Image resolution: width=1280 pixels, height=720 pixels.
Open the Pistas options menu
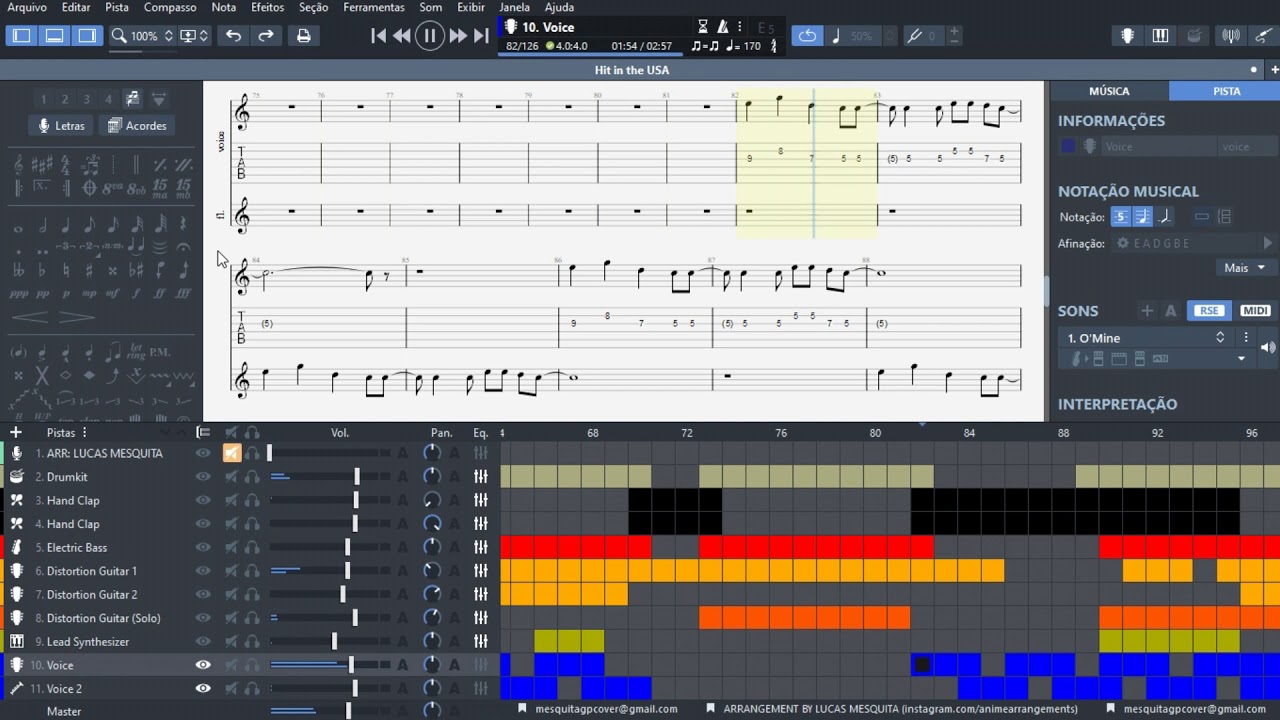(x=84, y=433)
